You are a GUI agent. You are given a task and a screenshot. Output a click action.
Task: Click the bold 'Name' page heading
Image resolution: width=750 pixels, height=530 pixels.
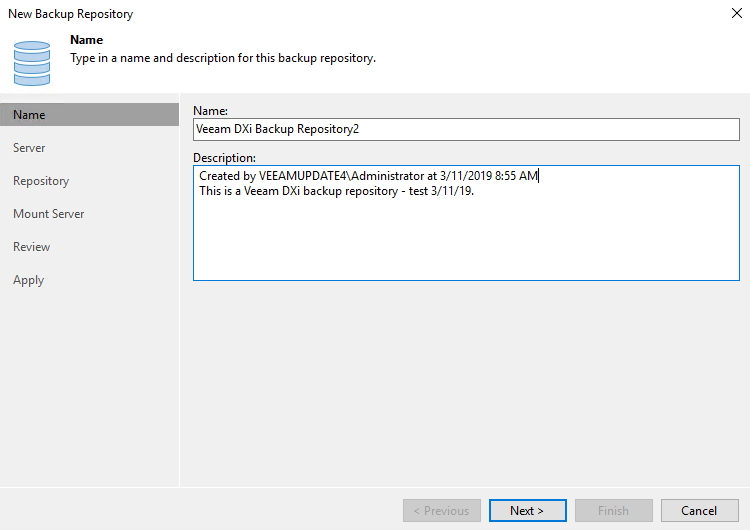(87, 40)
